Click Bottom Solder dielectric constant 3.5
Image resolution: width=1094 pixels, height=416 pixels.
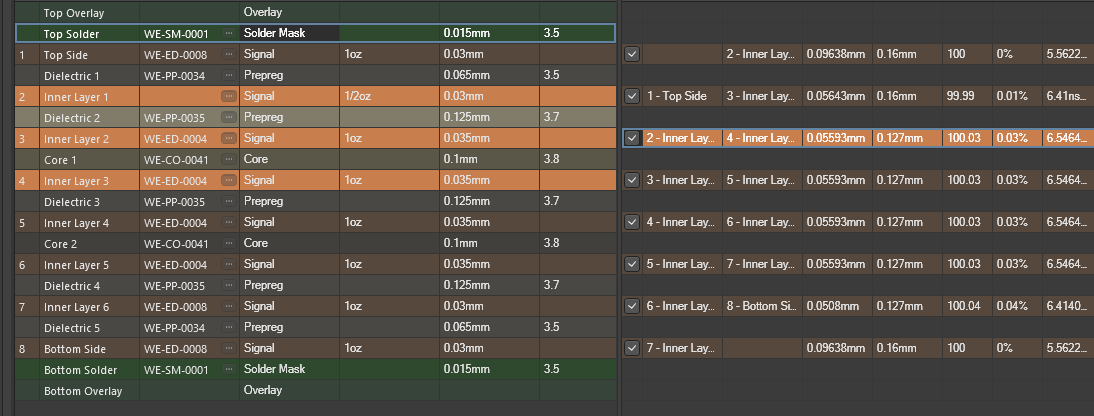click(x=576, y=370)
